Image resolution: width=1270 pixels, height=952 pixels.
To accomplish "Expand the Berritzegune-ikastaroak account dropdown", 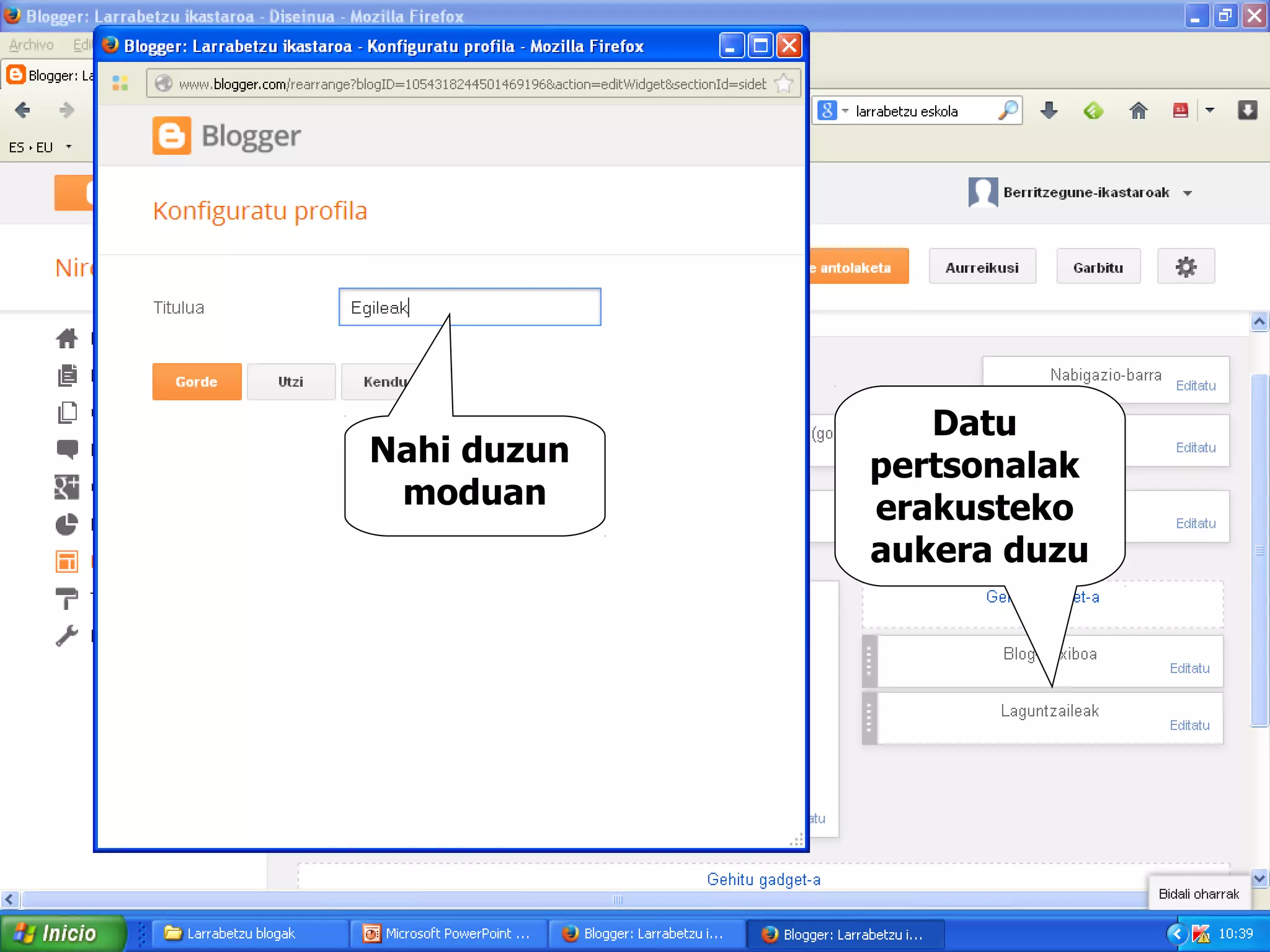I will pyautogui.click(x=1187, y=193).
